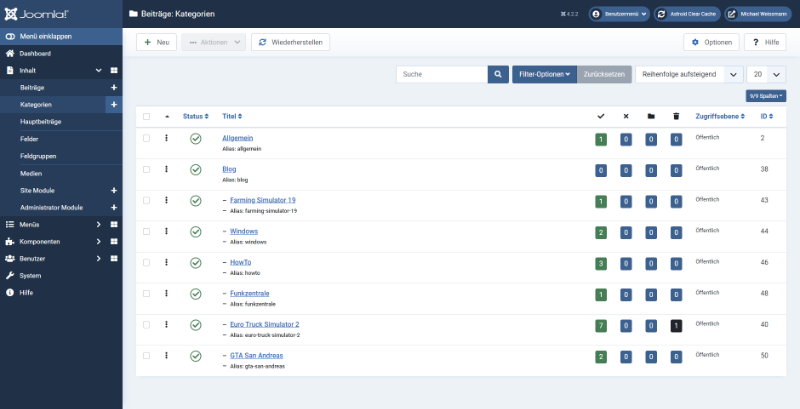The height and width of the screenshot is (409, 800).
Task: Open Inhalt dashboard grid icon
Action: 114,70
